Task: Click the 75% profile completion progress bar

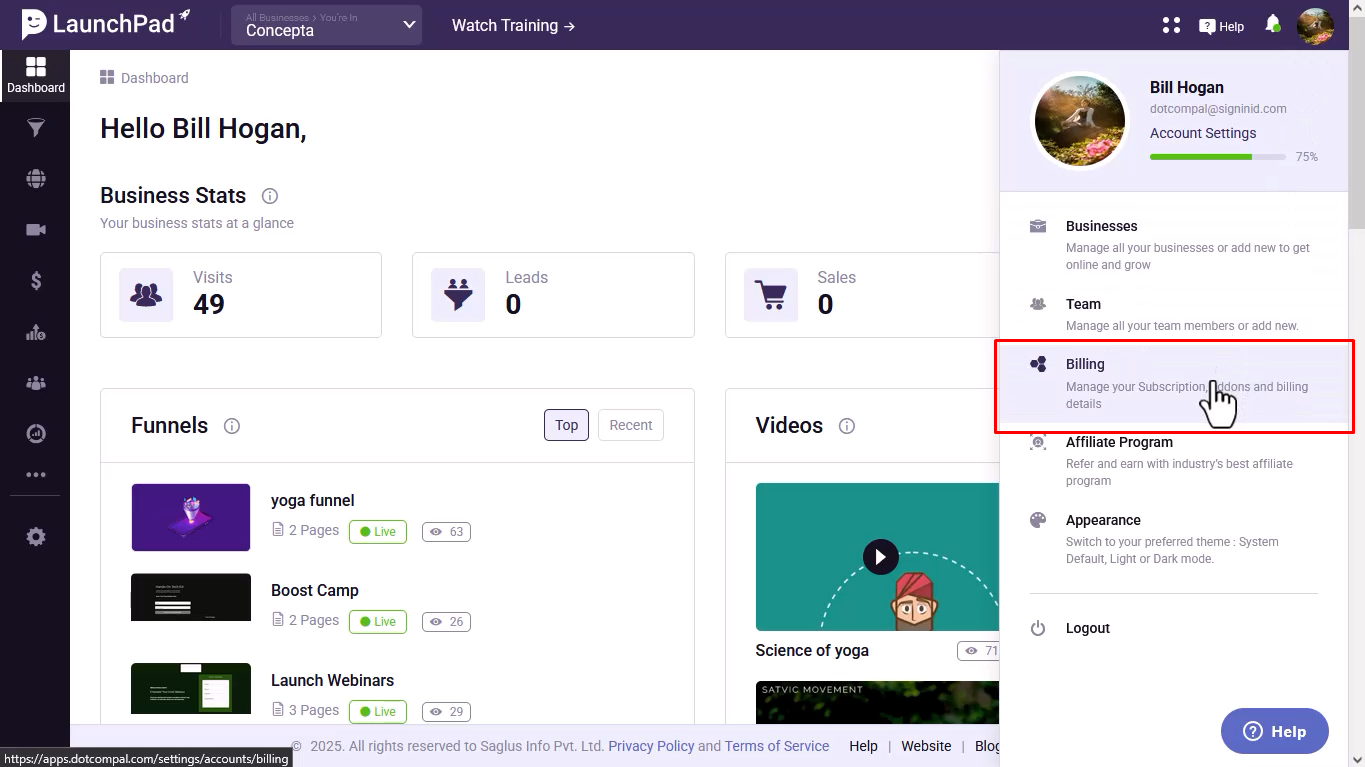Action: point(1218,157)
